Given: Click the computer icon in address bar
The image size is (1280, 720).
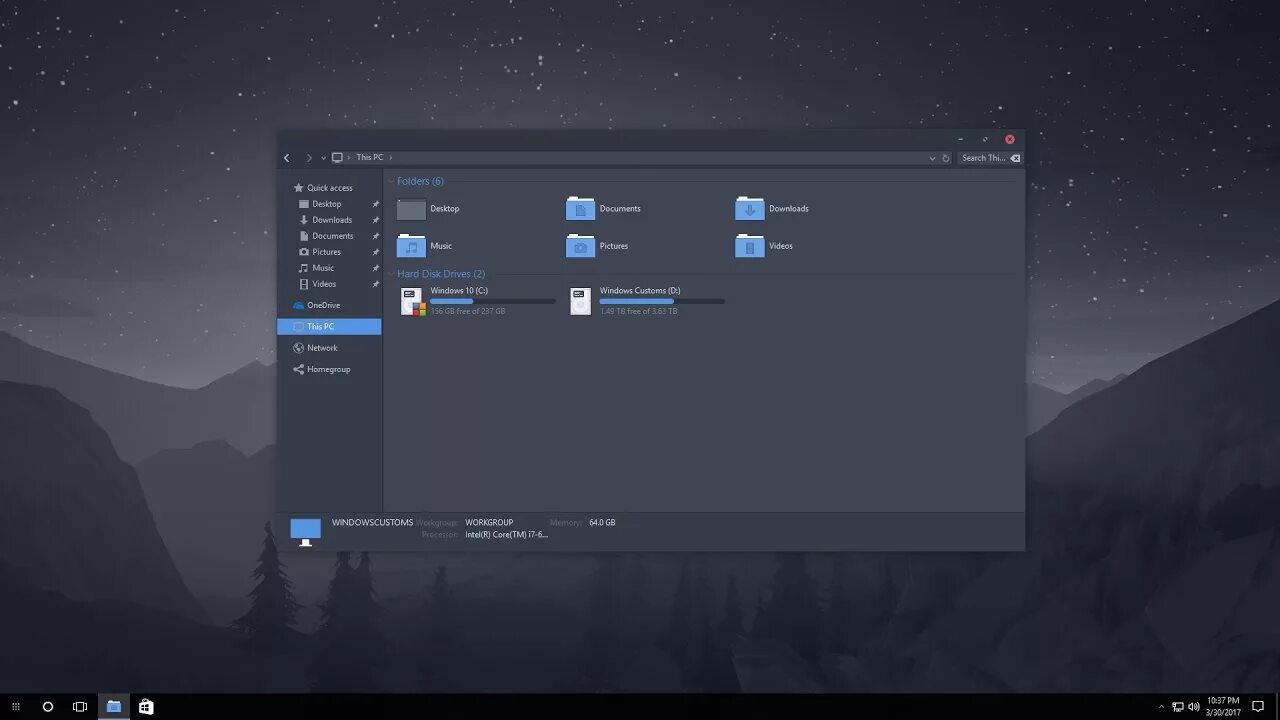Looking at the screenshot, I should click(337, 157).
